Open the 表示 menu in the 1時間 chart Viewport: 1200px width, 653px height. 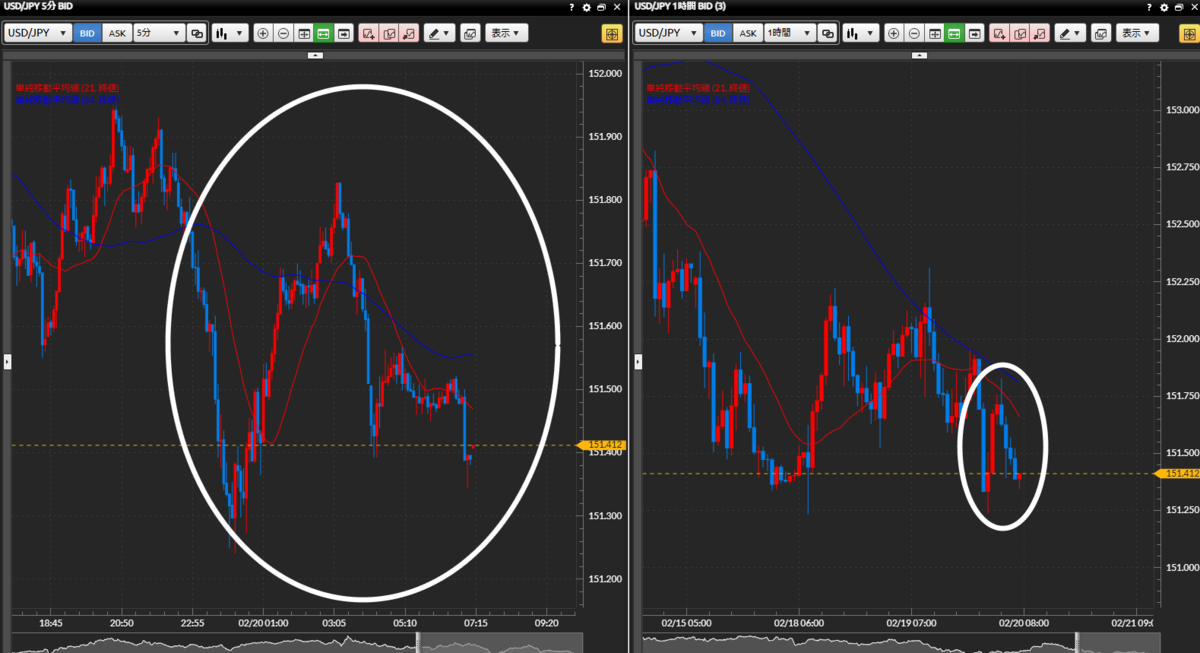(x=1137, y=33)
